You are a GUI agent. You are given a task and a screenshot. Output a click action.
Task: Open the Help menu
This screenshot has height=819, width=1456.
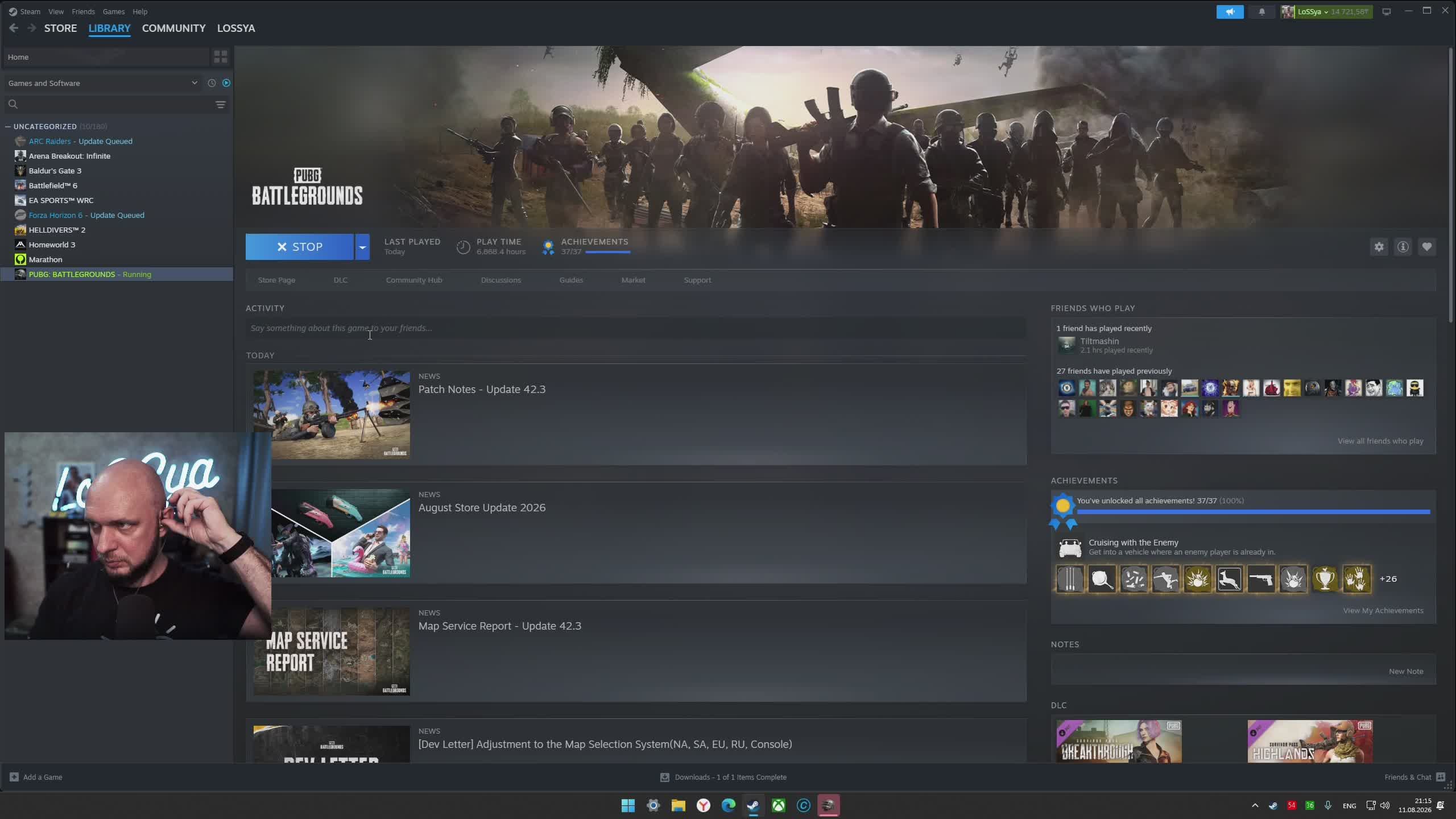coord(140,11)
